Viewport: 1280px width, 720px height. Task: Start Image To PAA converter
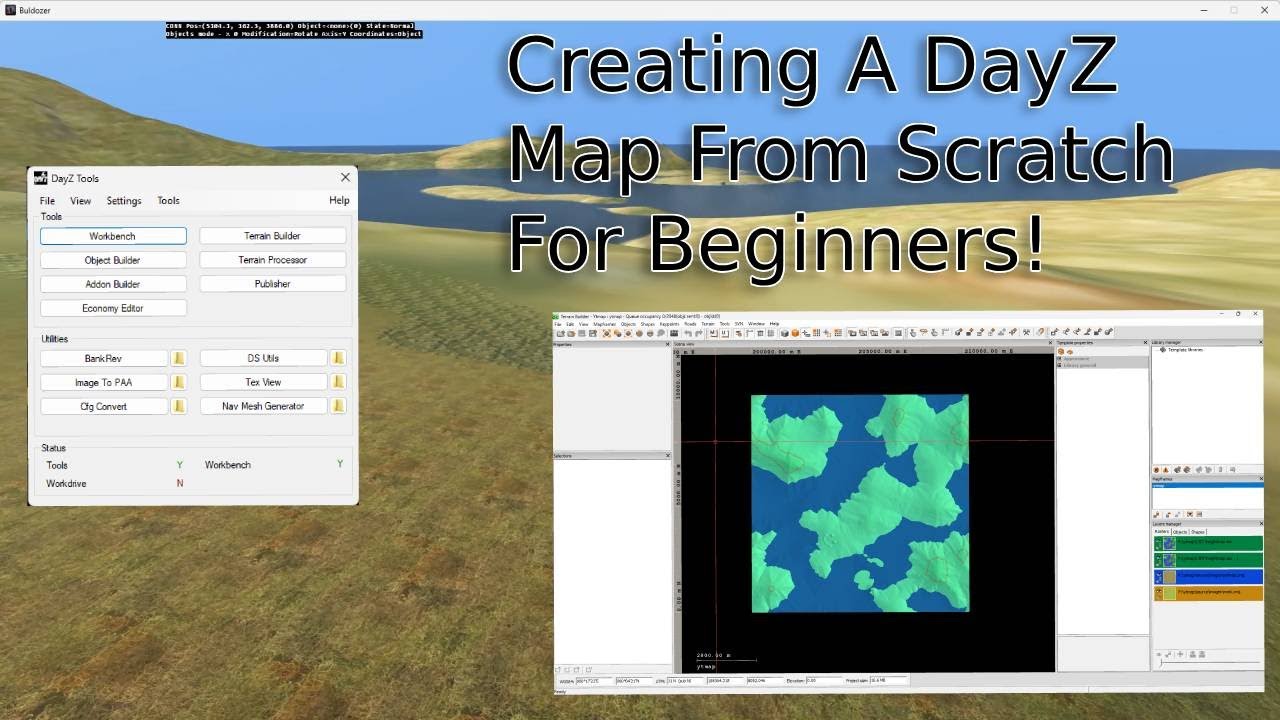click(105, 382)
